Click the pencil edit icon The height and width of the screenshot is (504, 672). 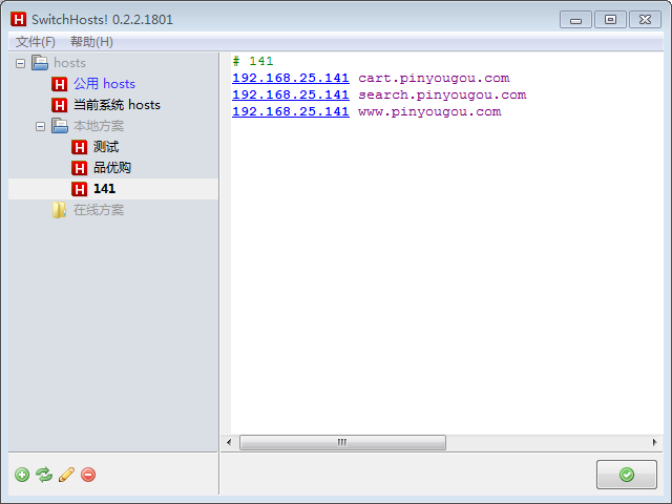coord(66,474)
